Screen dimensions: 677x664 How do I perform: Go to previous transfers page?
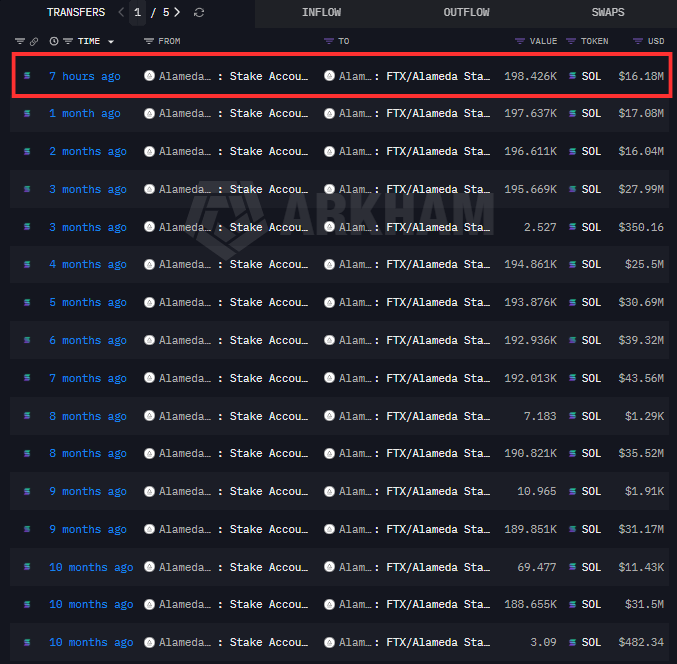pos(121,13)
